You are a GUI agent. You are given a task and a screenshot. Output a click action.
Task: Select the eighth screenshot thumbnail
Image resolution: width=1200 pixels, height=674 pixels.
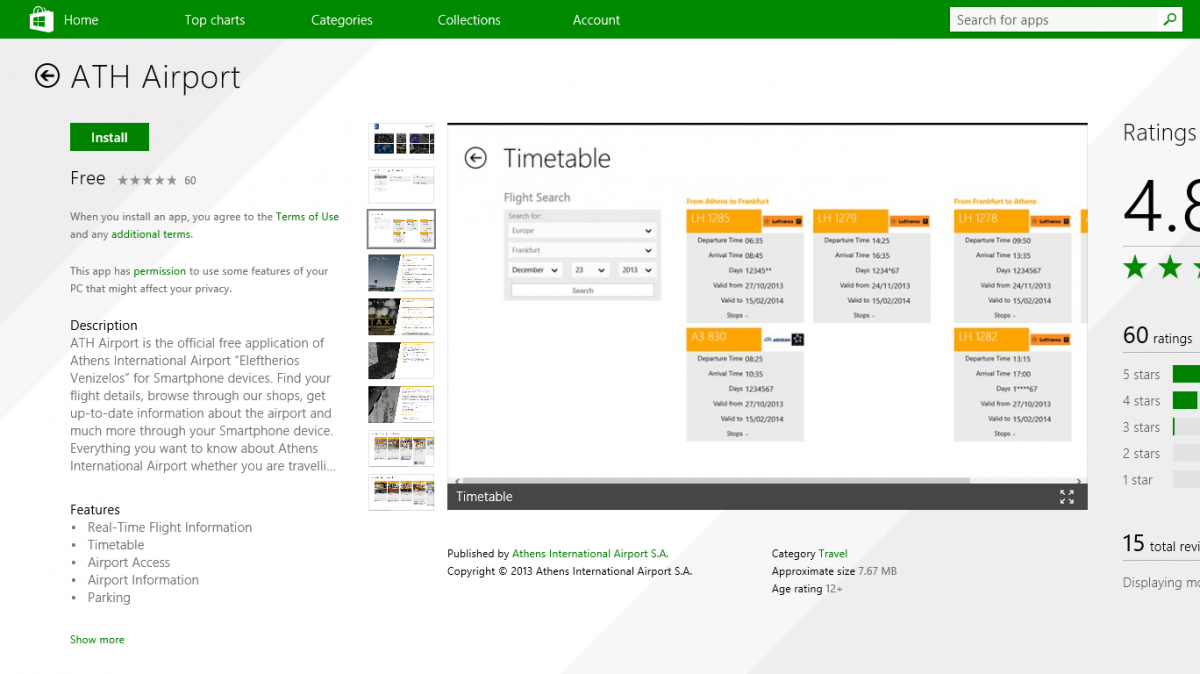pos(401,448)
